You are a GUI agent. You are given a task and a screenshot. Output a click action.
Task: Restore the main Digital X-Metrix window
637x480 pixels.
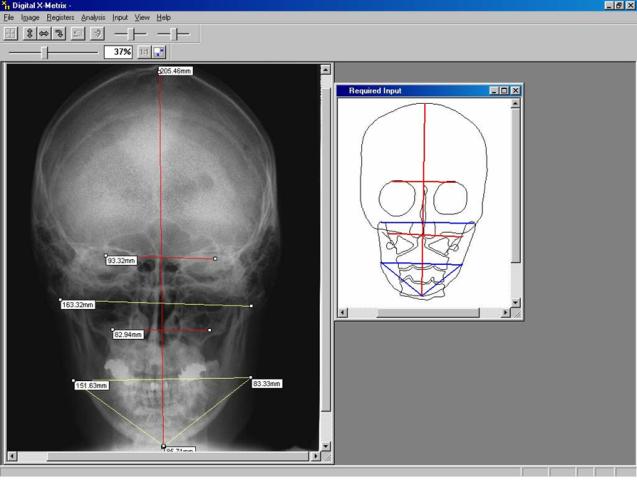point(619,5)
